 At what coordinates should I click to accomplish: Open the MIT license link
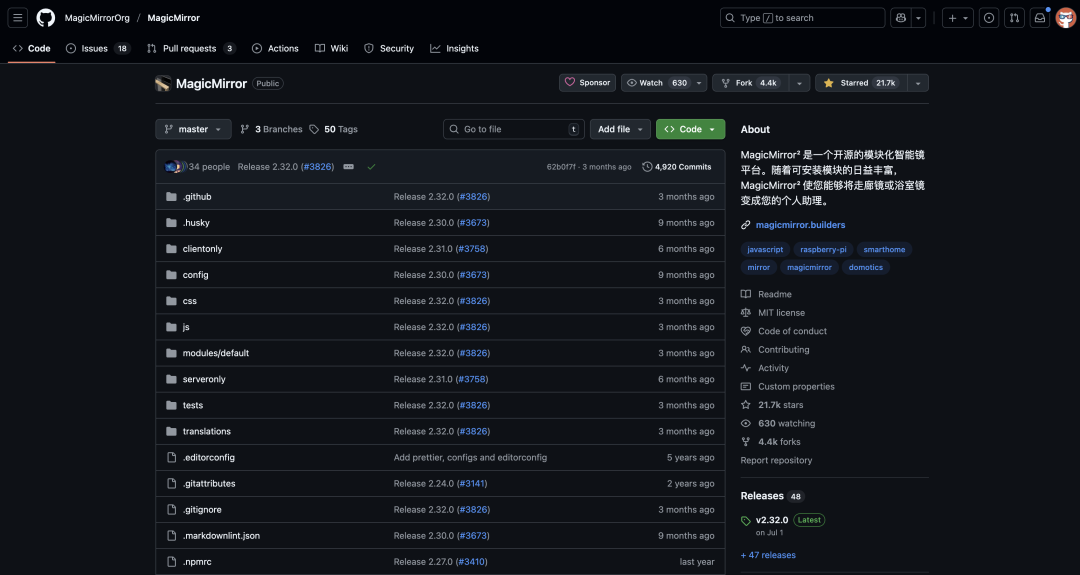click(781, 313)
